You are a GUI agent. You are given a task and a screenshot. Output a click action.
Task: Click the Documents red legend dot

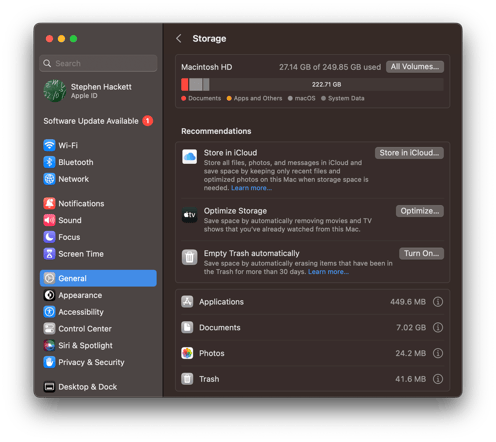(x=183, y=98)
